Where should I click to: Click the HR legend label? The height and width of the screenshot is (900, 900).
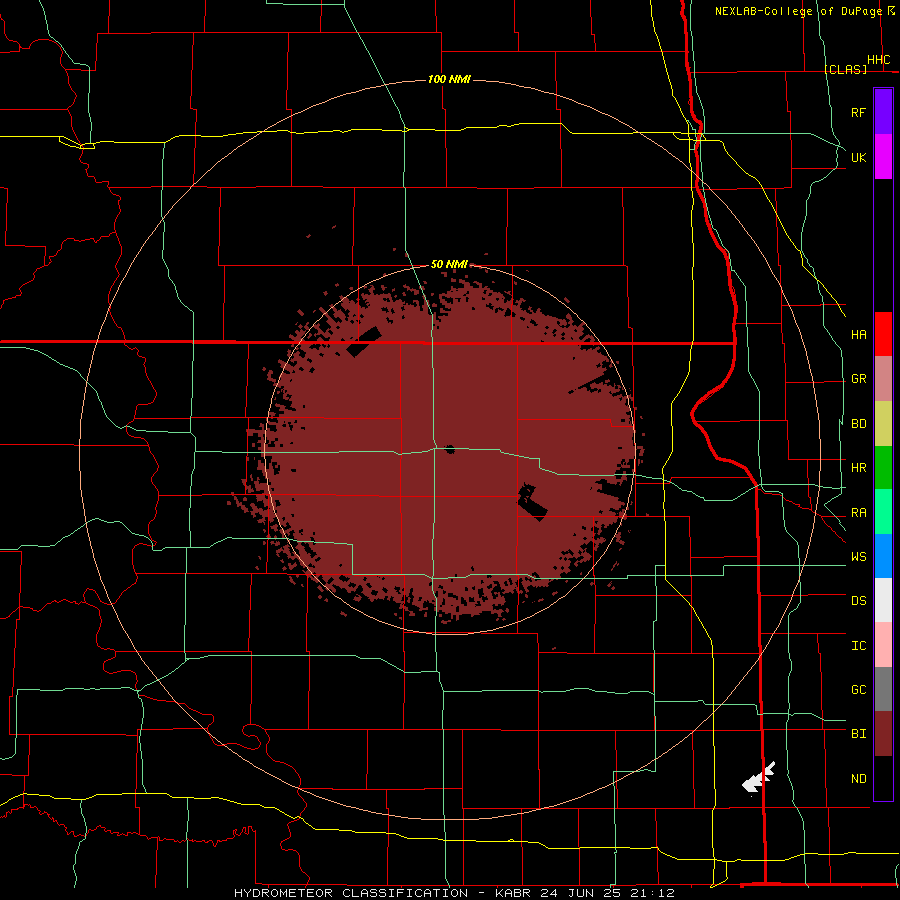click(x=858, y=468)
